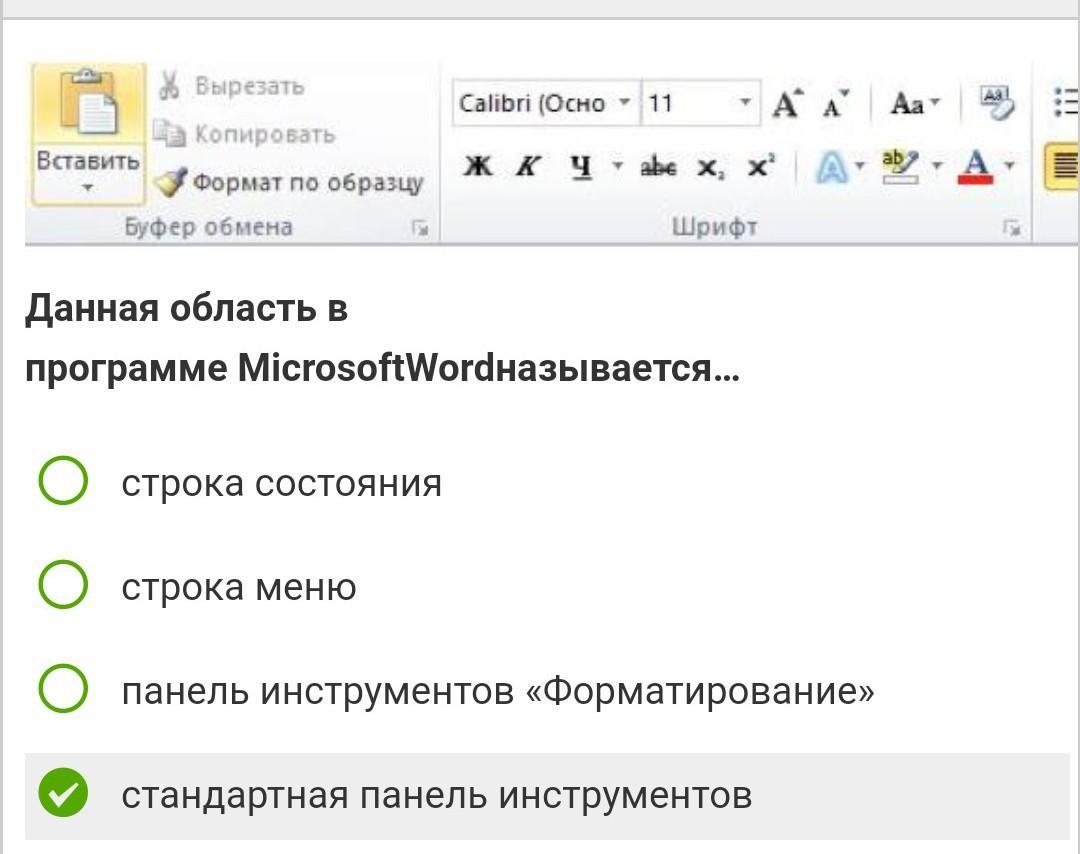The width and height of the screenshot is (1080, 854).
Task: Increase font size with the large A icon
Action: [787, 104]
